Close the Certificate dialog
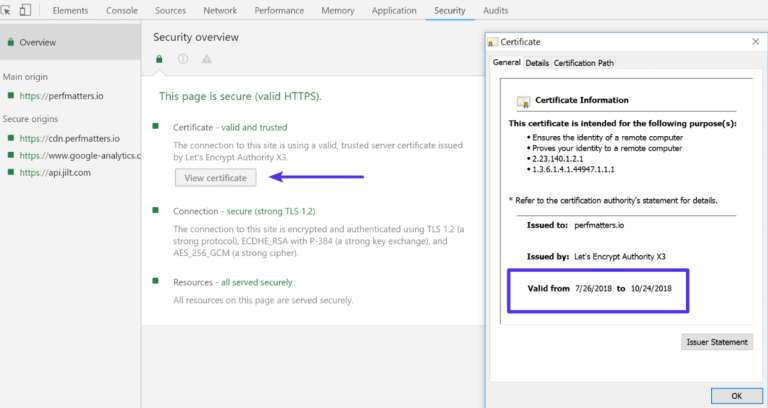The width and height of the screenshot is (768, 408). 755,42
